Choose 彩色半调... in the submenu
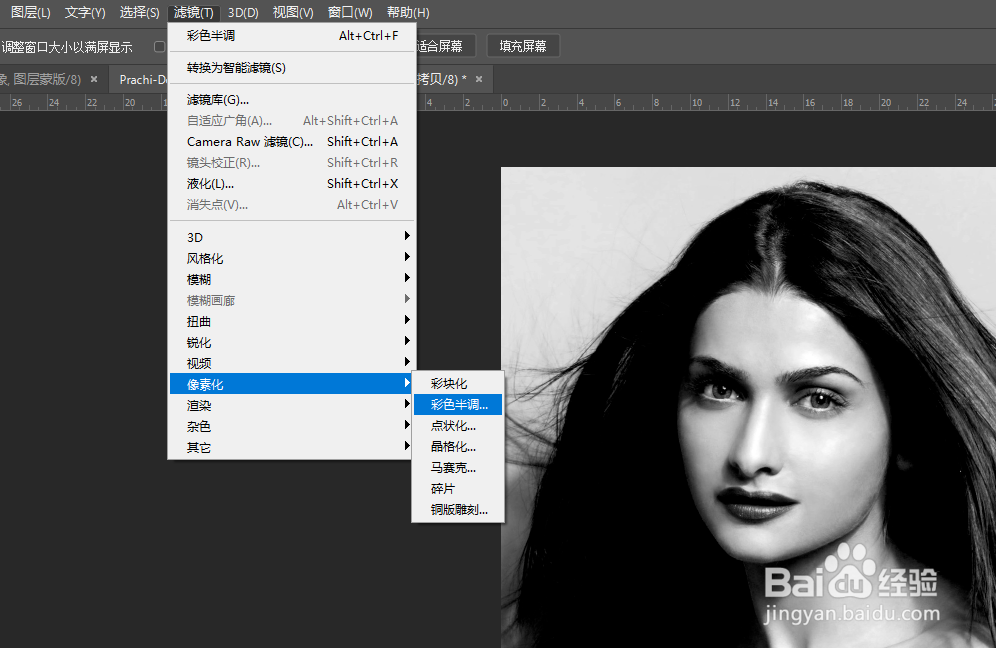The width and height of the screenshot is (996, 648). pyautogui.click(x=458, y=404)
